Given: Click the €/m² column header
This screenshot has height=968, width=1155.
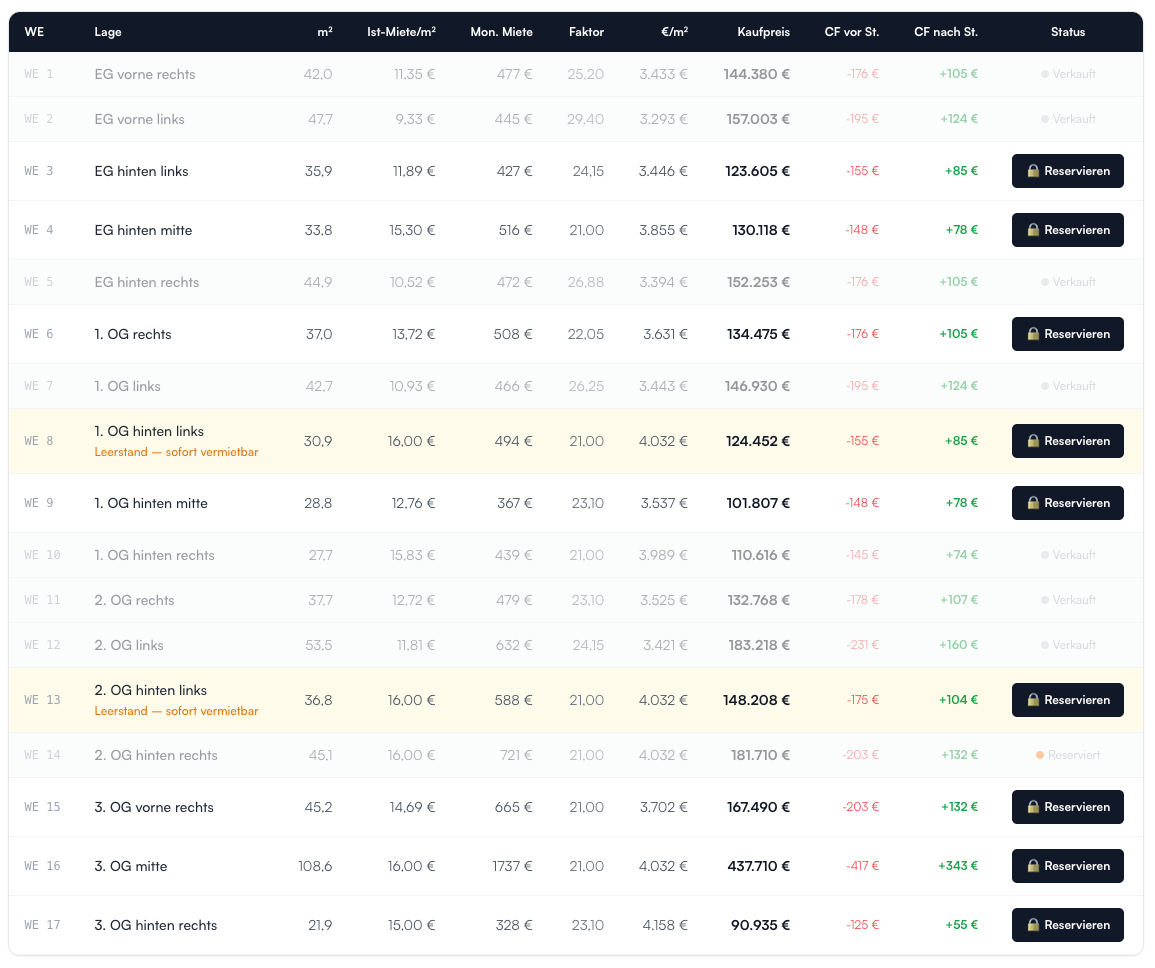Looking at the screenshot, I should click(x=674, y=32).
